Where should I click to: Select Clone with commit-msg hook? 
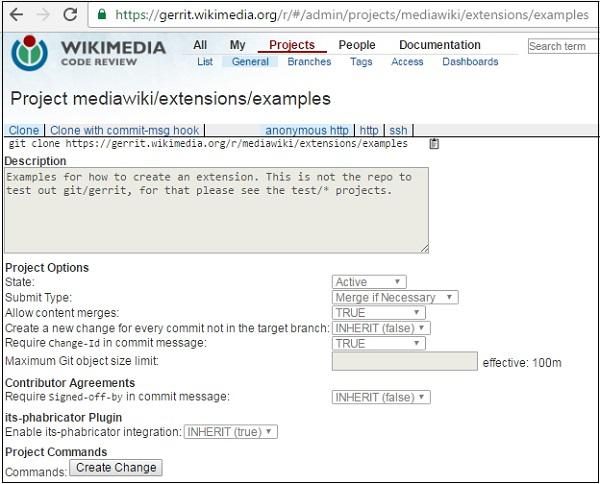[124, 130]
